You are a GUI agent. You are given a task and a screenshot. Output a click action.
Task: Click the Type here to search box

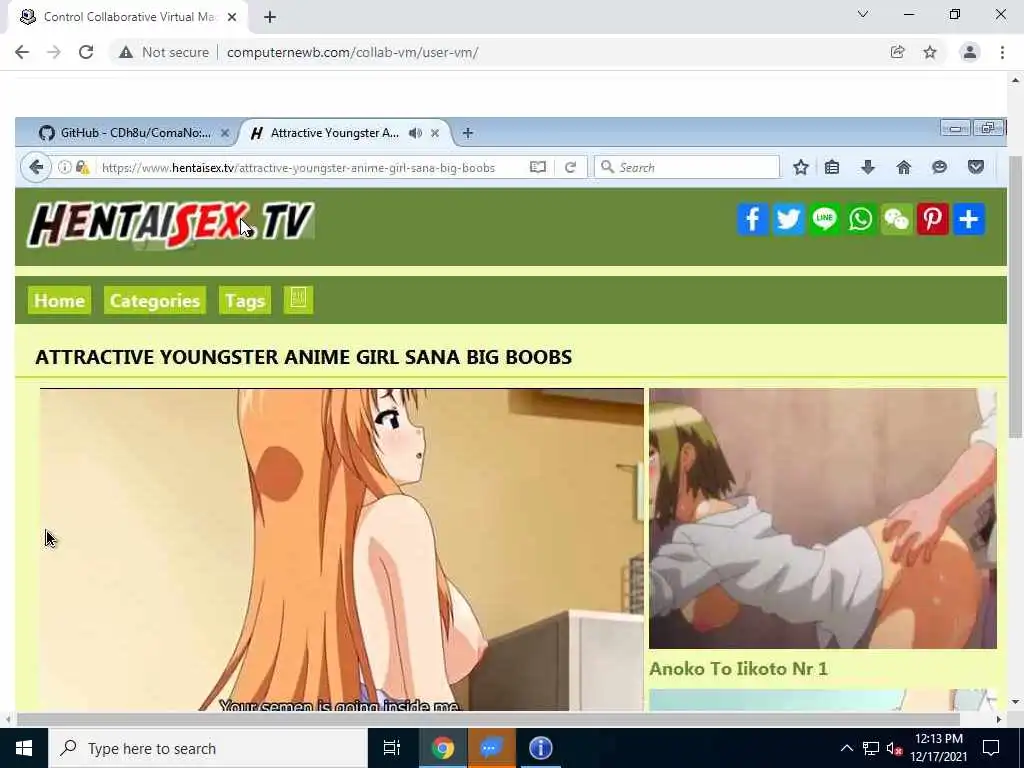[x=208, y=748]
